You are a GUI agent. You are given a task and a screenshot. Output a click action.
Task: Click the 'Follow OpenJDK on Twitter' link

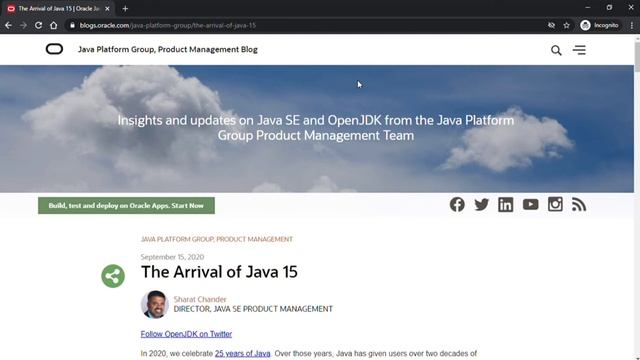186,334
